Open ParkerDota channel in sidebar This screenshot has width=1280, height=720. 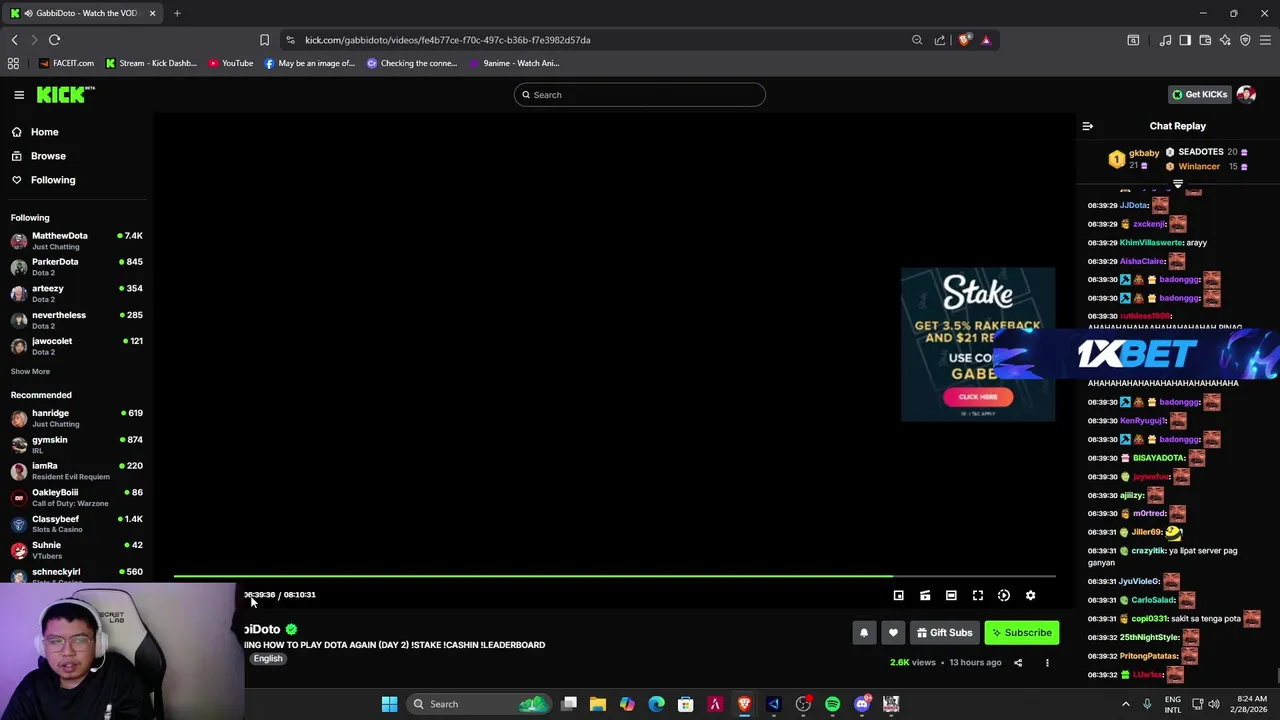(x=76, y=266)
